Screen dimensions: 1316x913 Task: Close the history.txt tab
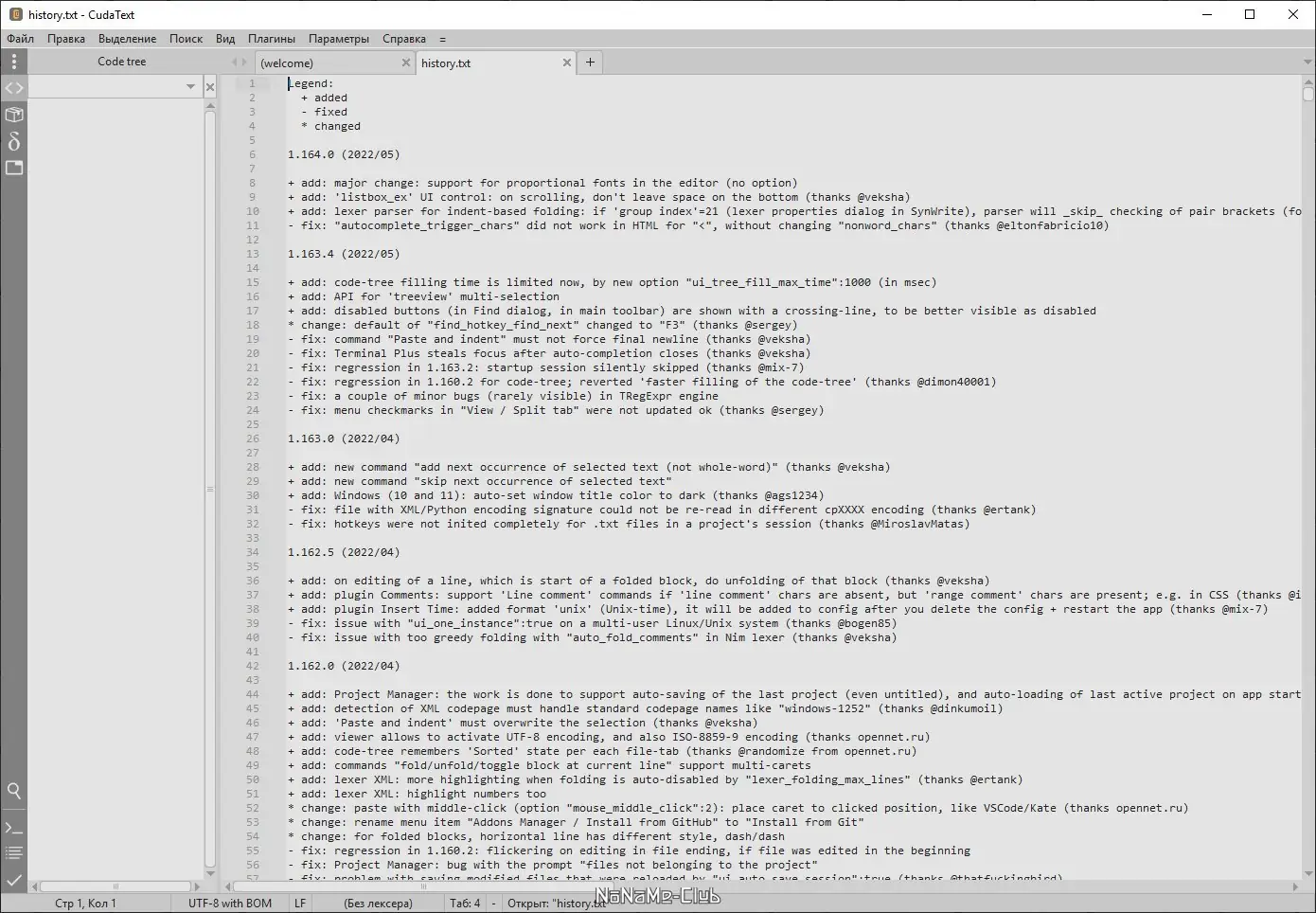[x=567, y=63]
